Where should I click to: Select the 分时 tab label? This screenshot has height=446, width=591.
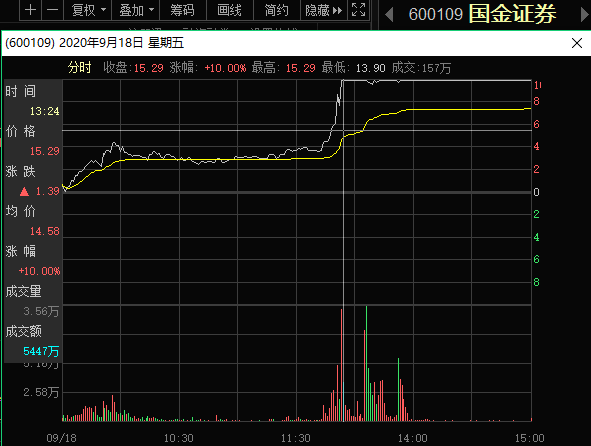click(x=80, y=68)
